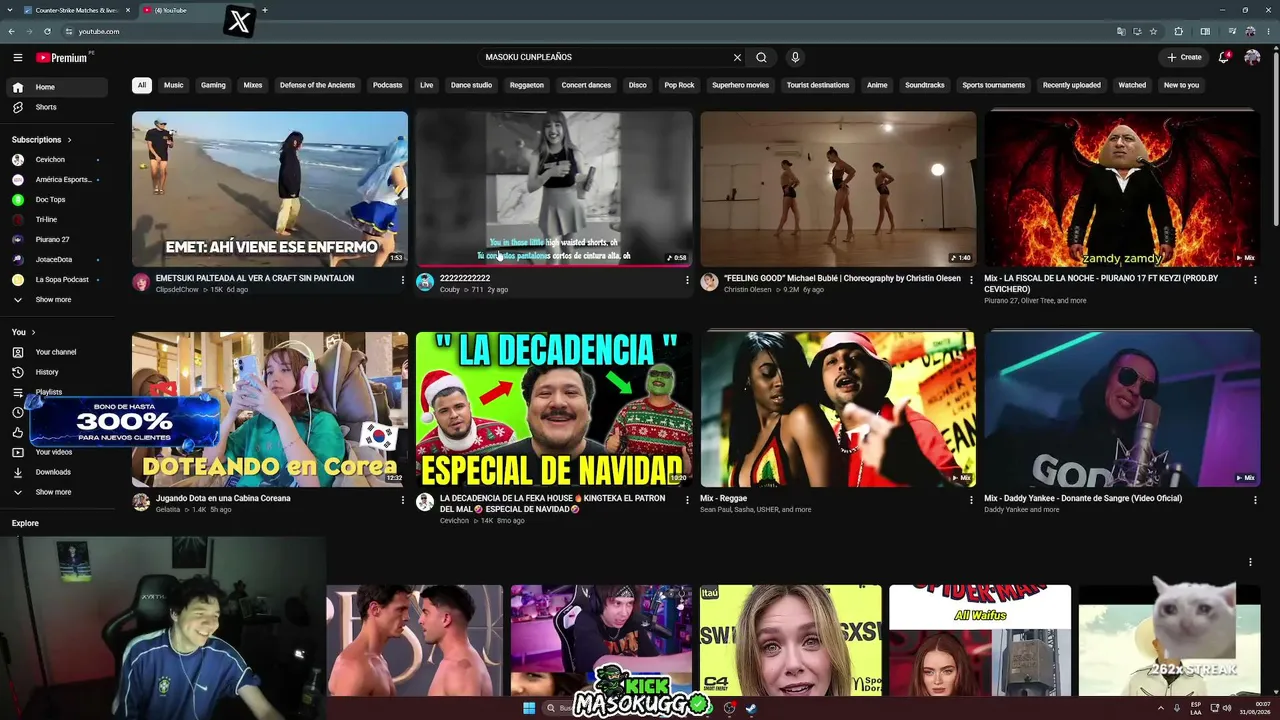Select the Music filter chip
1280x720 pixels.
click(174, 85)
